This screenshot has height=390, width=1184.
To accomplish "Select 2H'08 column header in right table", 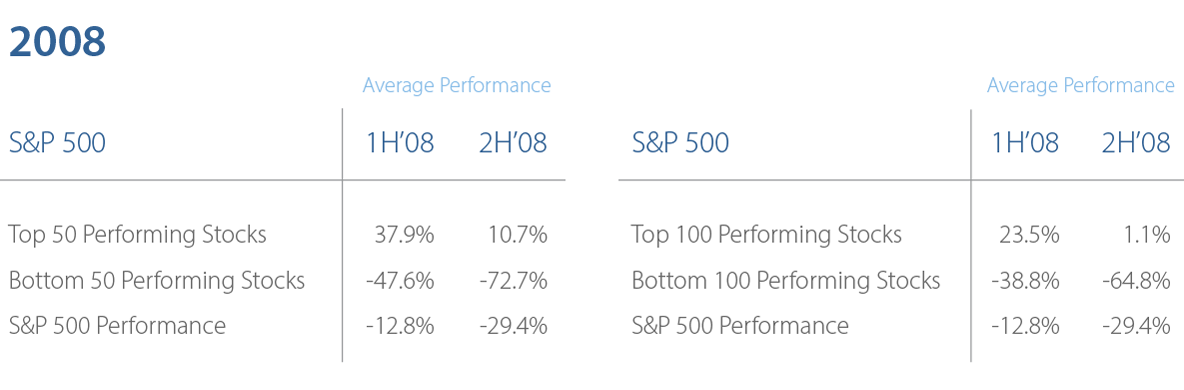I will click(x=1136, y=143).
